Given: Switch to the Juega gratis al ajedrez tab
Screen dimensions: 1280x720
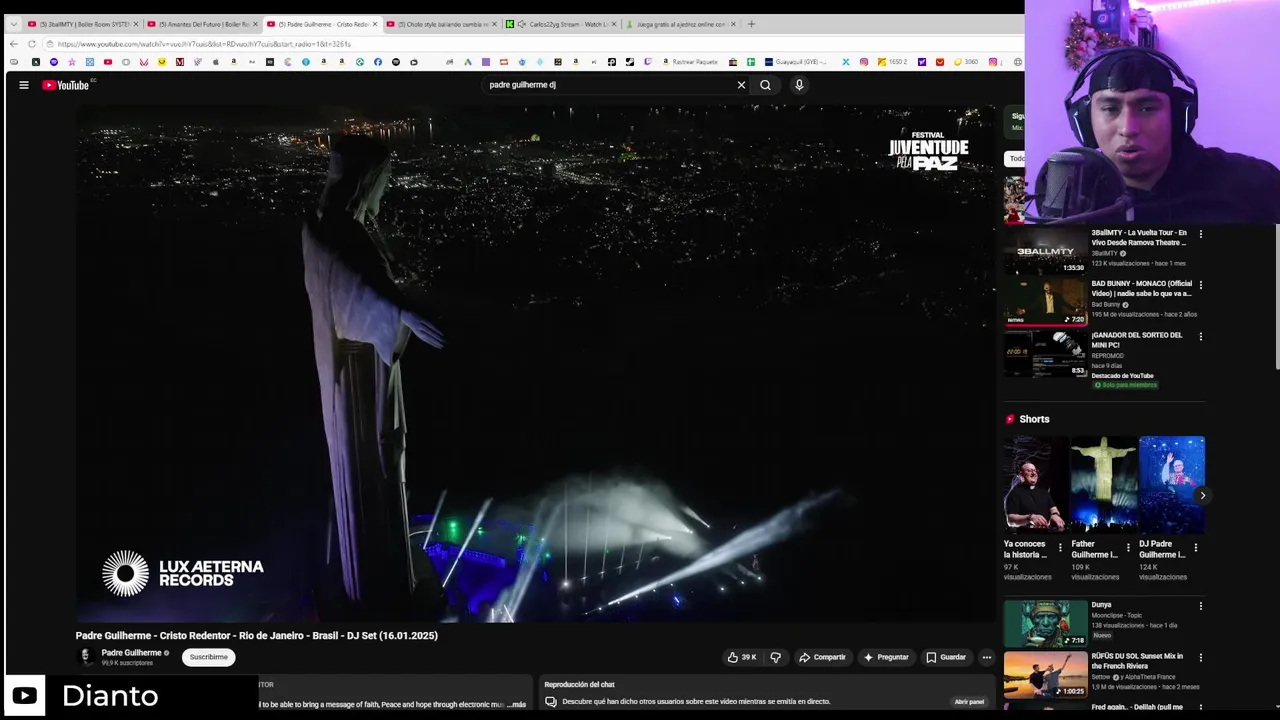Looking at the screenshot, I should pos(680,24).
